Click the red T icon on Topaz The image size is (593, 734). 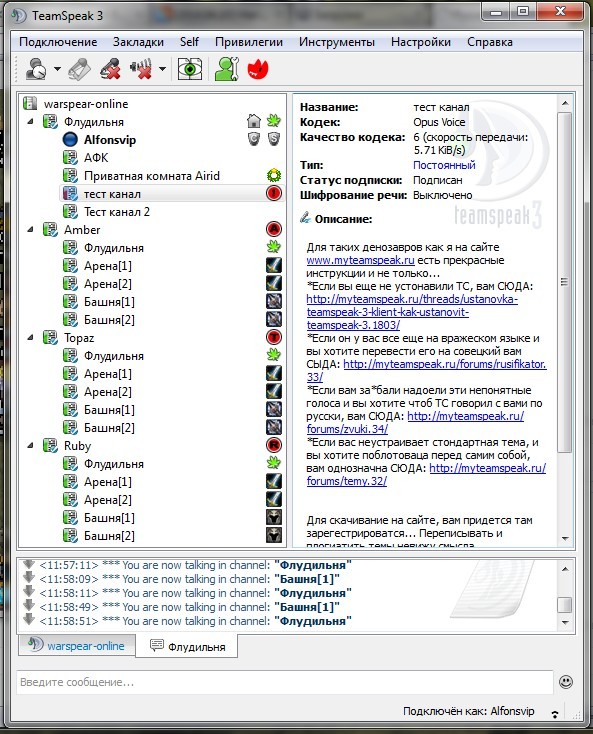point(274,337)
